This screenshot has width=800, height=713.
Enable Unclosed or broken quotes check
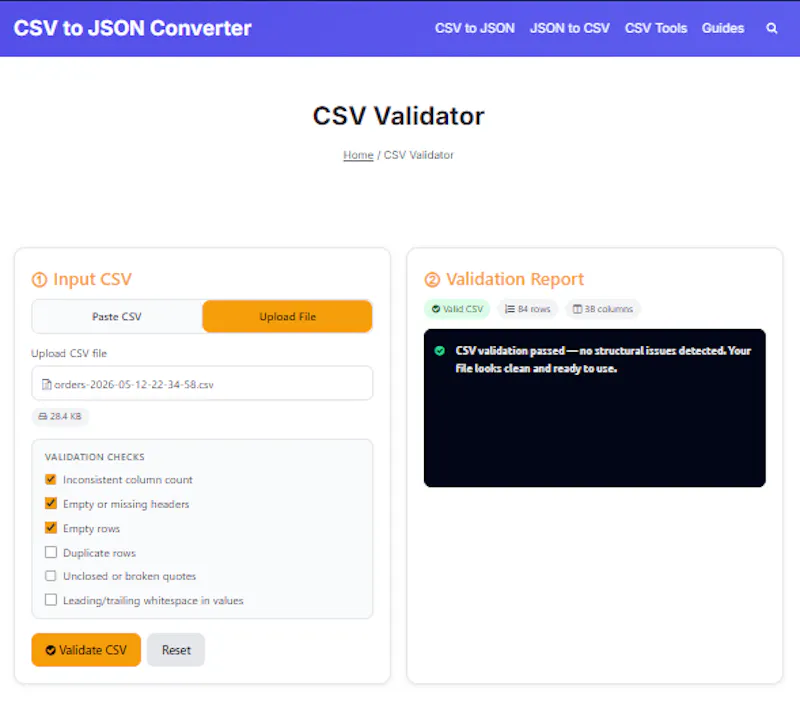pyautogui.click(x=51, y=576)
